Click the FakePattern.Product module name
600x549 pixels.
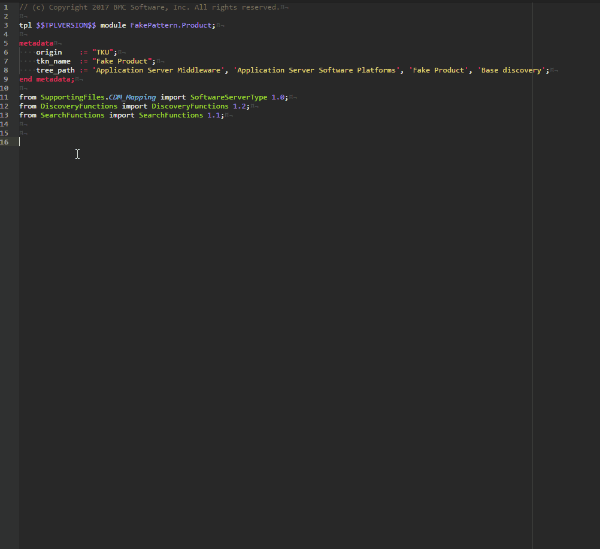pyautogui.click(x=171, y=25)
